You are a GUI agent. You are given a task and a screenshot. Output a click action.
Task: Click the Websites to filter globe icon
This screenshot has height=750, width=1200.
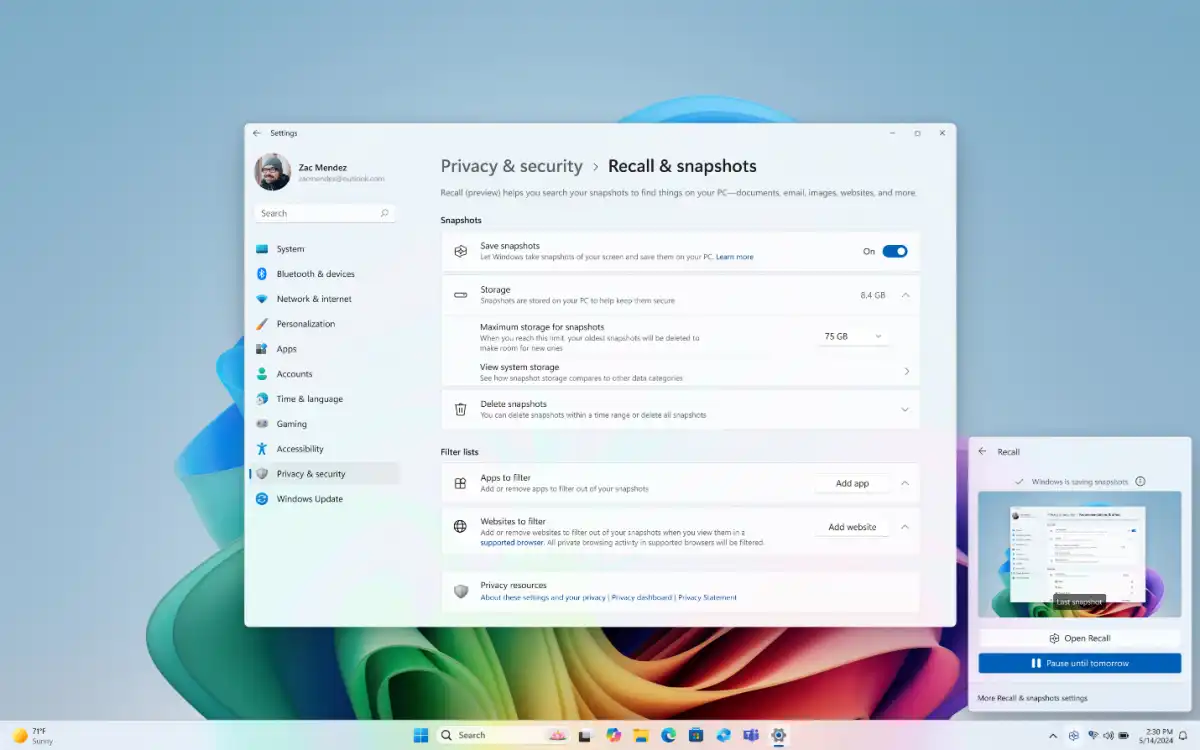tap(460, 526)
